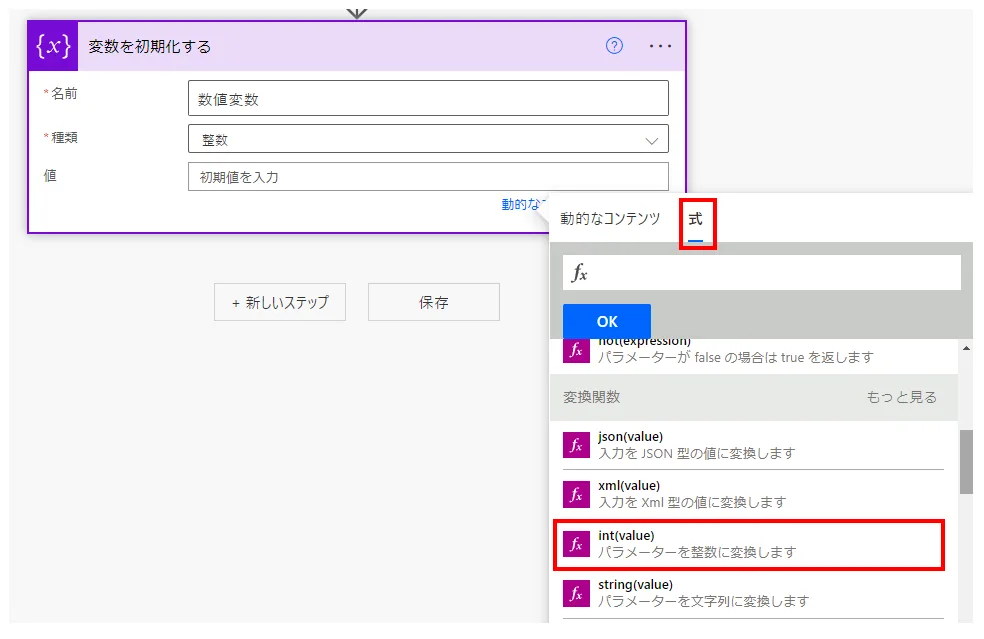Click the fx icon beside string(value)
Viewport: 984px width, 639px height.
[x=576, y=593]
